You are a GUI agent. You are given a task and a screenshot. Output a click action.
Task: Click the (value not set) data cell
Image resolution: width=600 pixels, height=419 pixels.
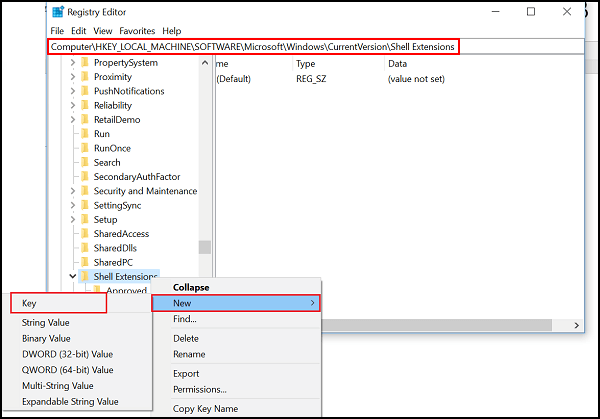416,79
